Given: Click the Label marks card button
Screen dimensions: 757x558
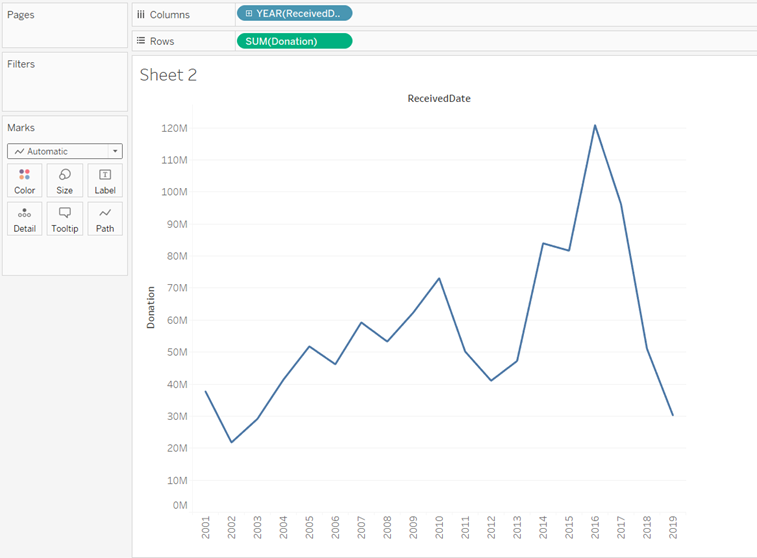Looking at the screenshot, I should (105, 181).
